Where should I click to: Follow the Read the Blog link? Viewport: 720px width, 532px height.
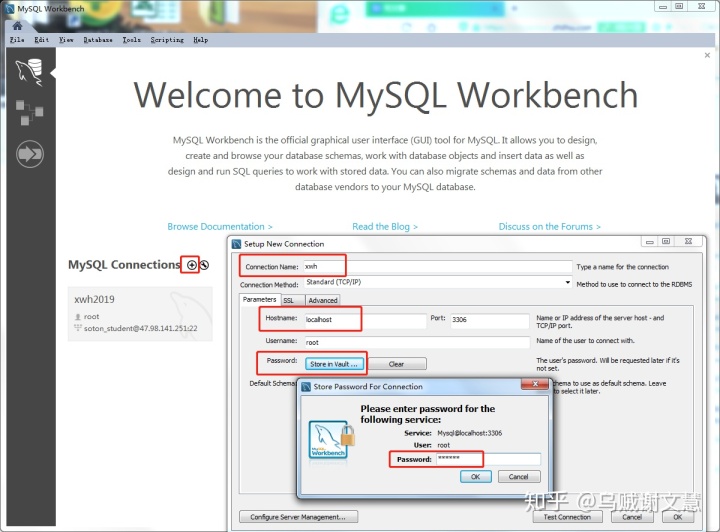coord(385,227)
